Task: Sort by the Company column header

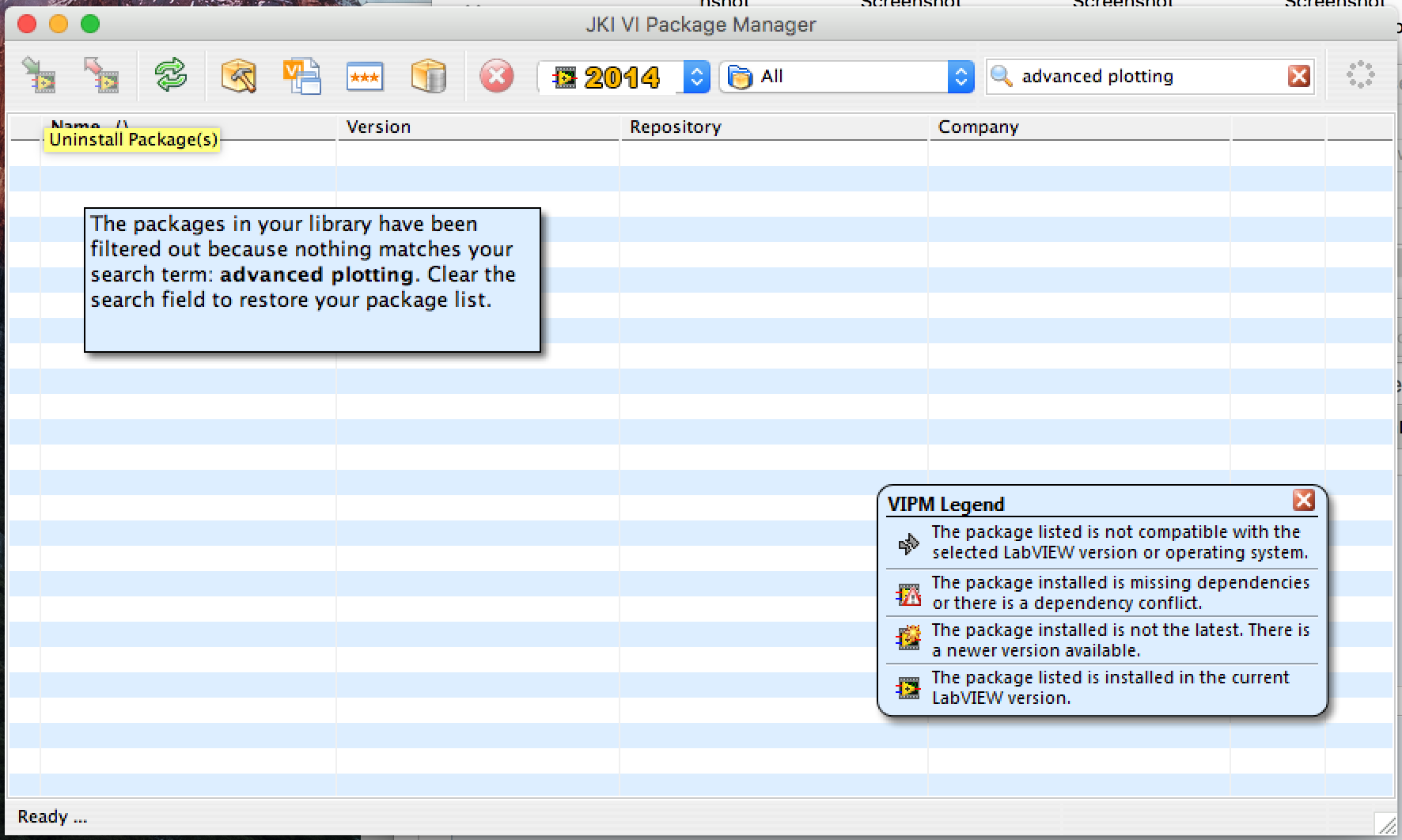Action: point(1079,127)
